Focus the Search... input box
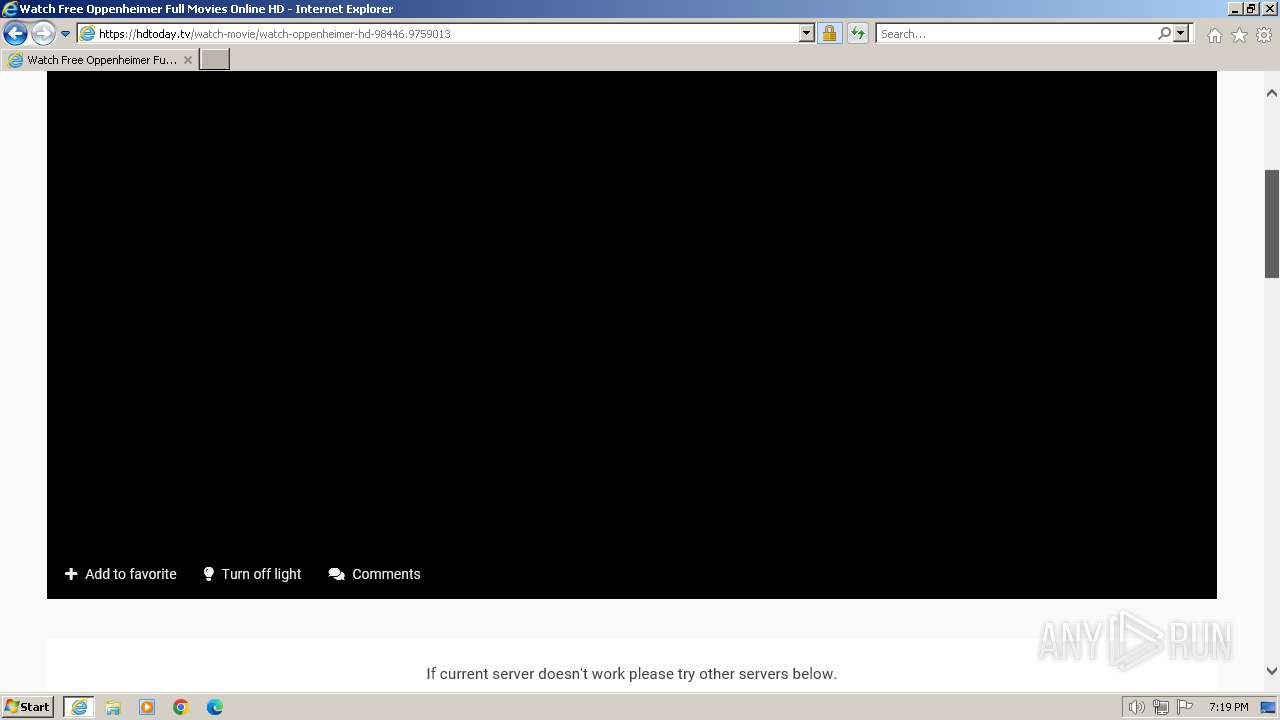Image resolution: width=1280 pixels, height=720 pixels. [x=1015, y=33]
